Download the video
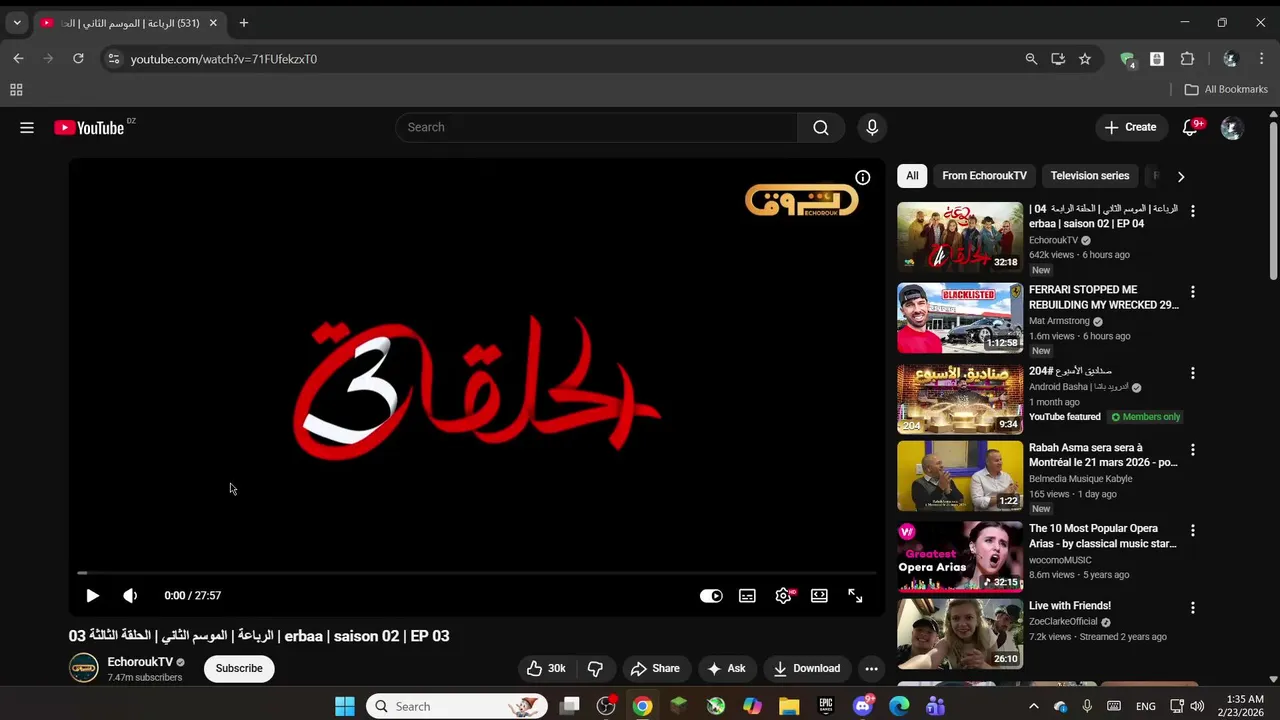1280x720 pixels. [x=807, y=668]
